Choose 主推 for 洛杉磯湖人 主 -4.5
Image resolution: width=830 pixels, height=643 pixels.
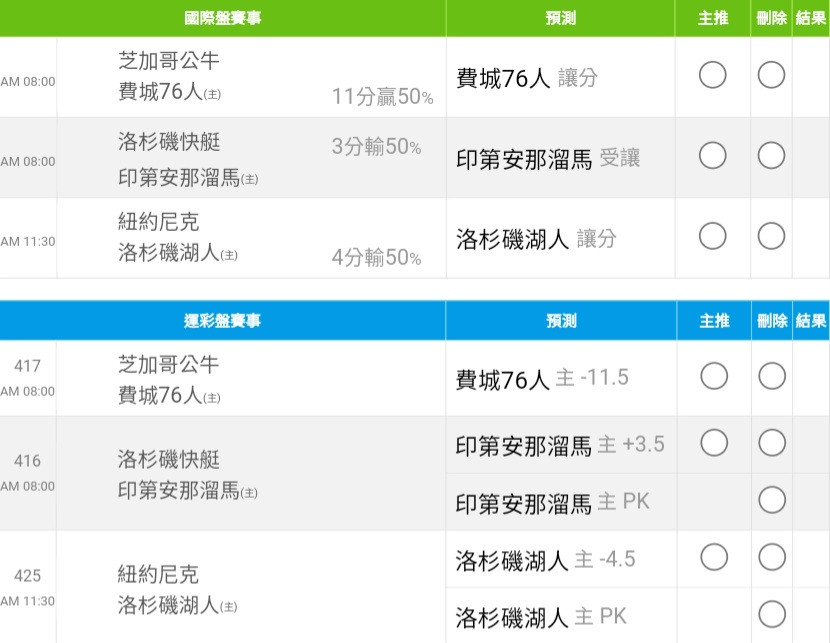click(x=714, y=557)
